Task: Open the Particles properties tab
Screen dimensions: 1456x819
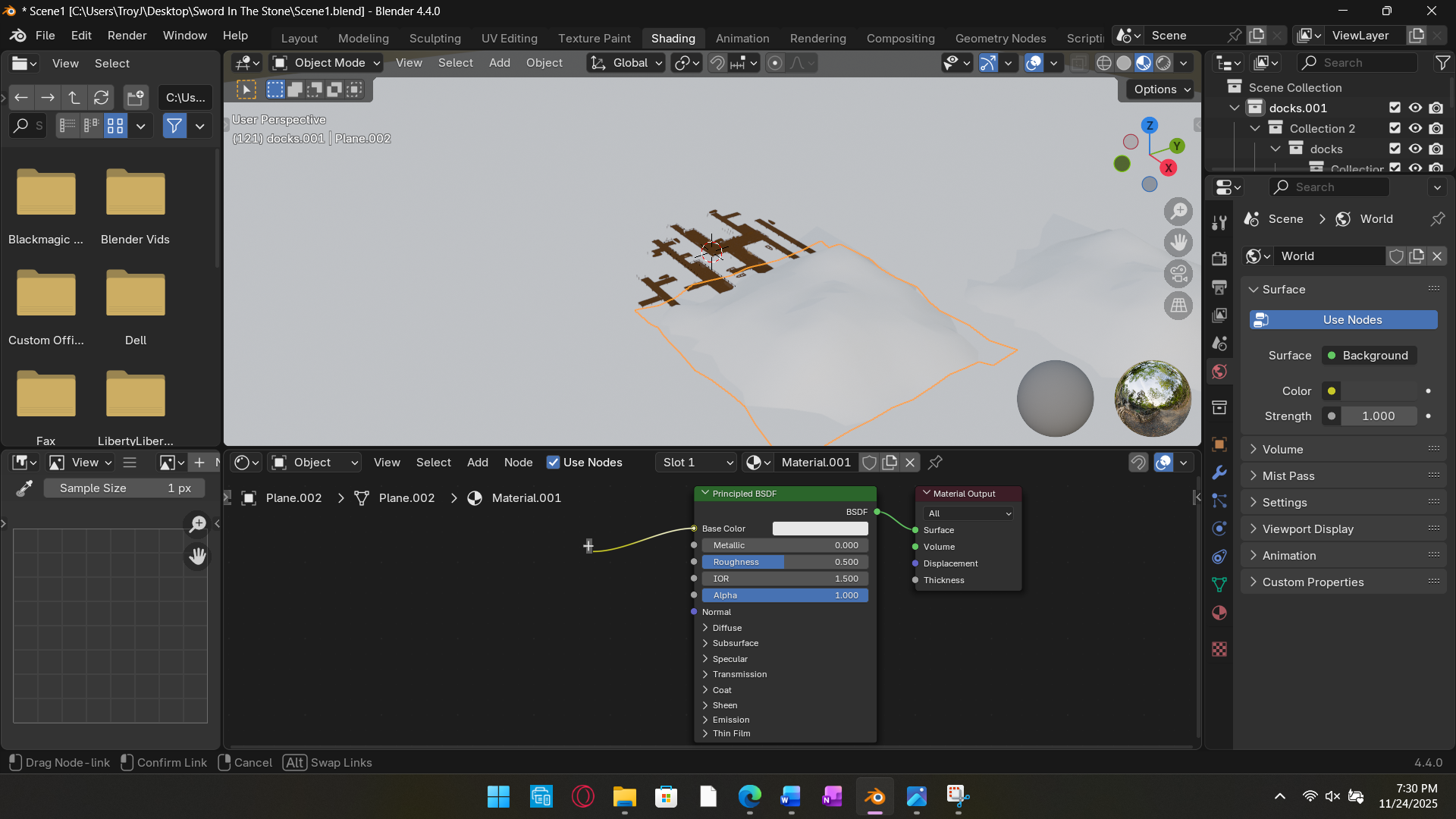Action: (1219, 500)
